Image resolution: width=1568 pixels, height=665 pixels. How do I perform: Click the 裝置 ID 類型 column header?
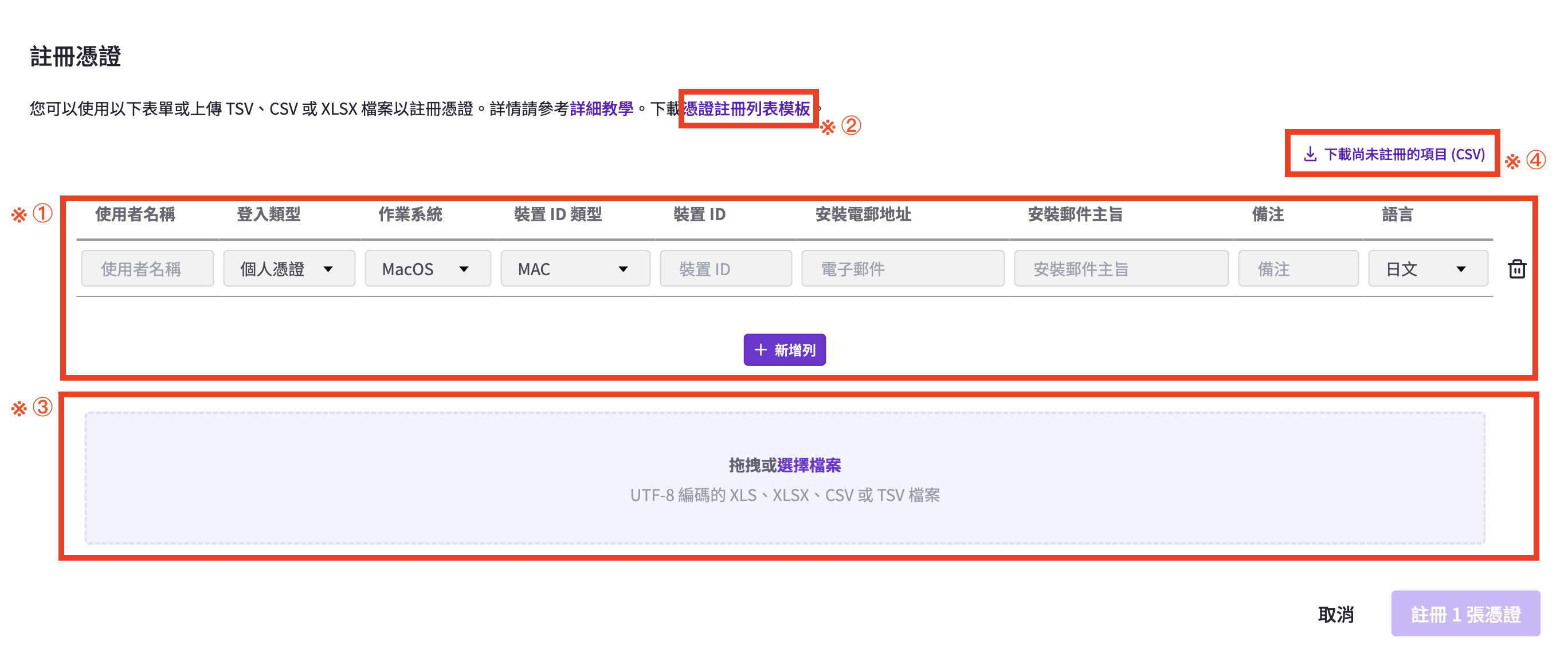pyautogui.click(x=558, y=214)
